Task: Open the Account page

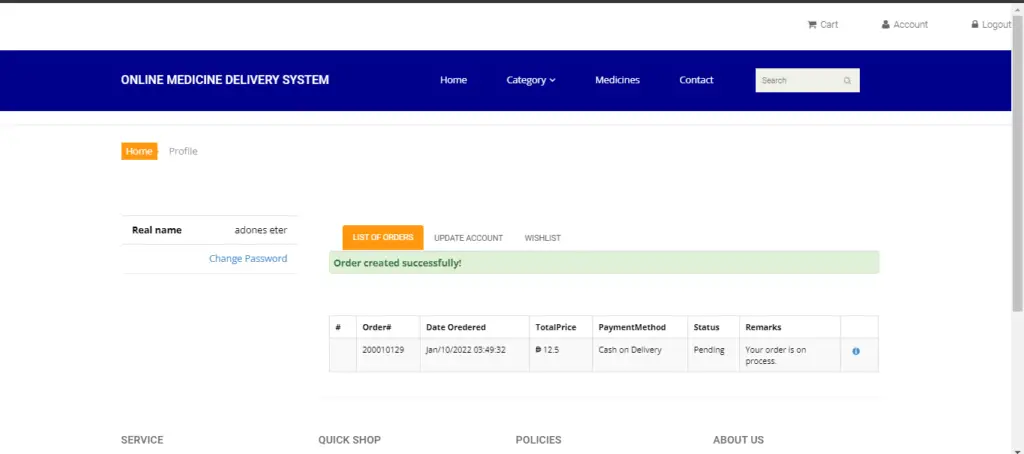Action: (x=904, y=24)
